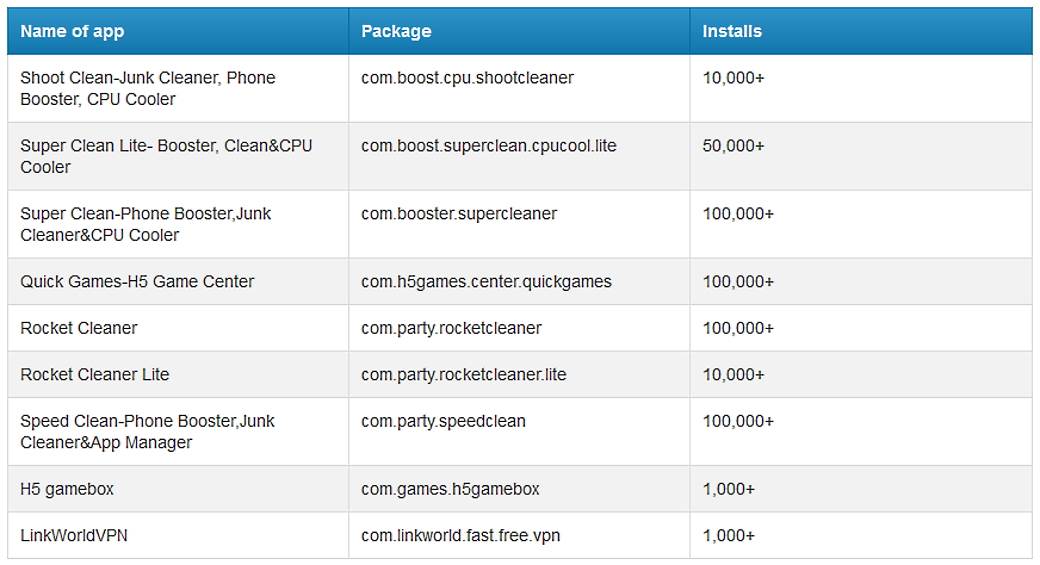This screenshot has width=1040, height=565.
Task: Click the com.boost.superclean.cpucool.lite package text
Action: pos(488,146)
